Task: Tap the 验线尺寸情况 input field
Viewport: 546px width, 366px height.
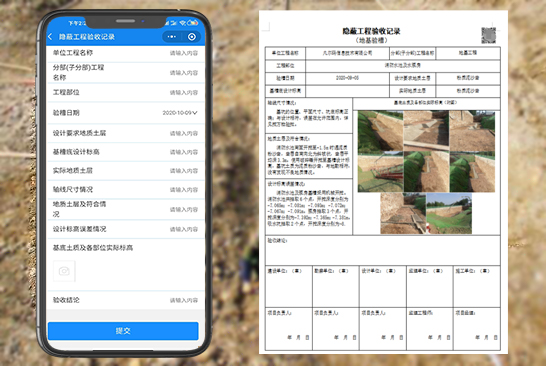Action: coord(125,189)
